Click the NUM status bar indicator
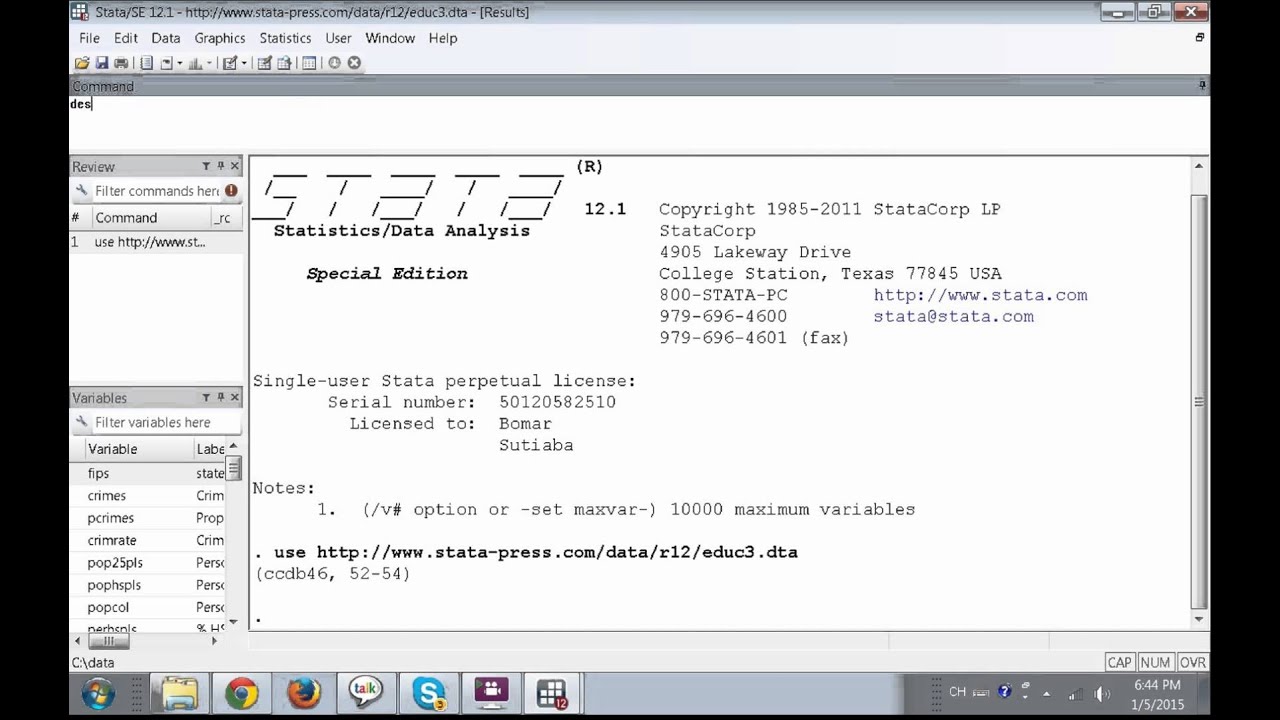The image size is (1280, 720). pyautogui.click(x=1155, y=662)
